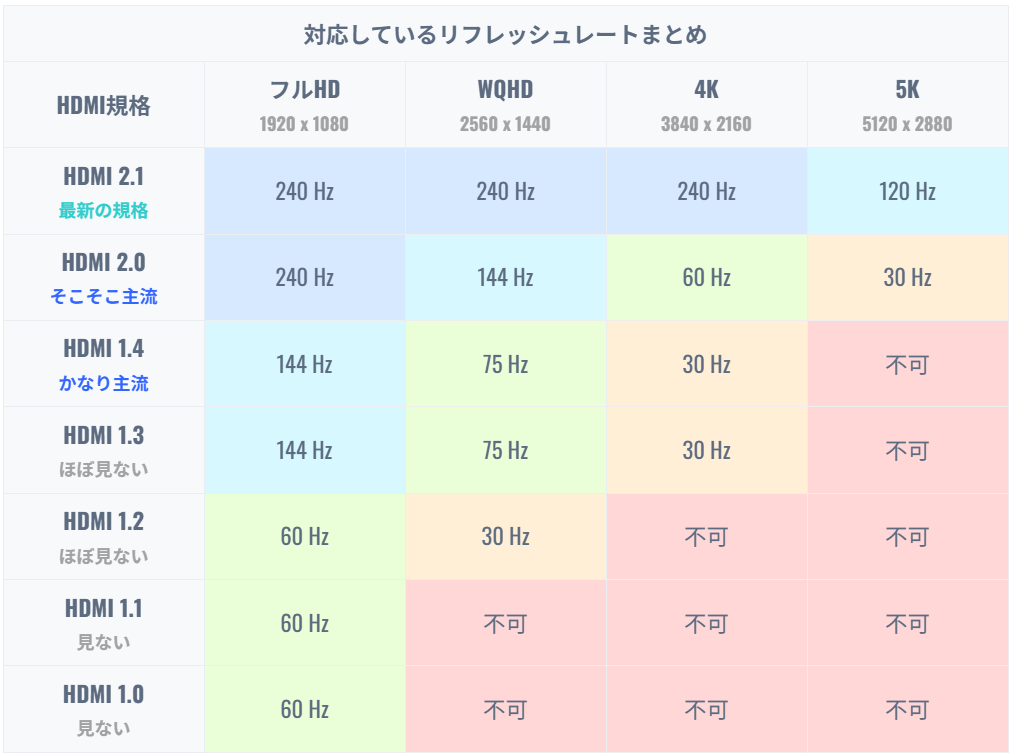Select the HDMI規格 column header

pyautogui.click(x=104, y=105)
